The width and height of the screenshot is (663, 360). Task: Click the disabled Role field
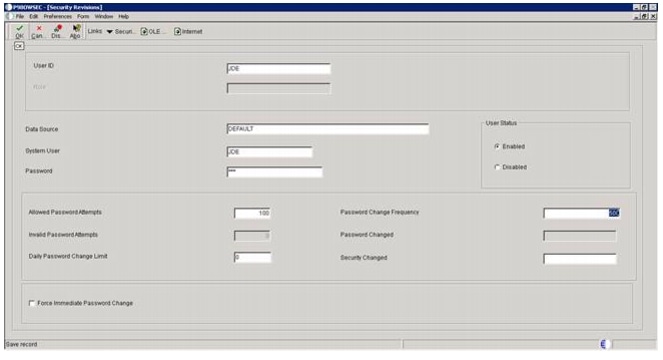[x=279, y=88]
